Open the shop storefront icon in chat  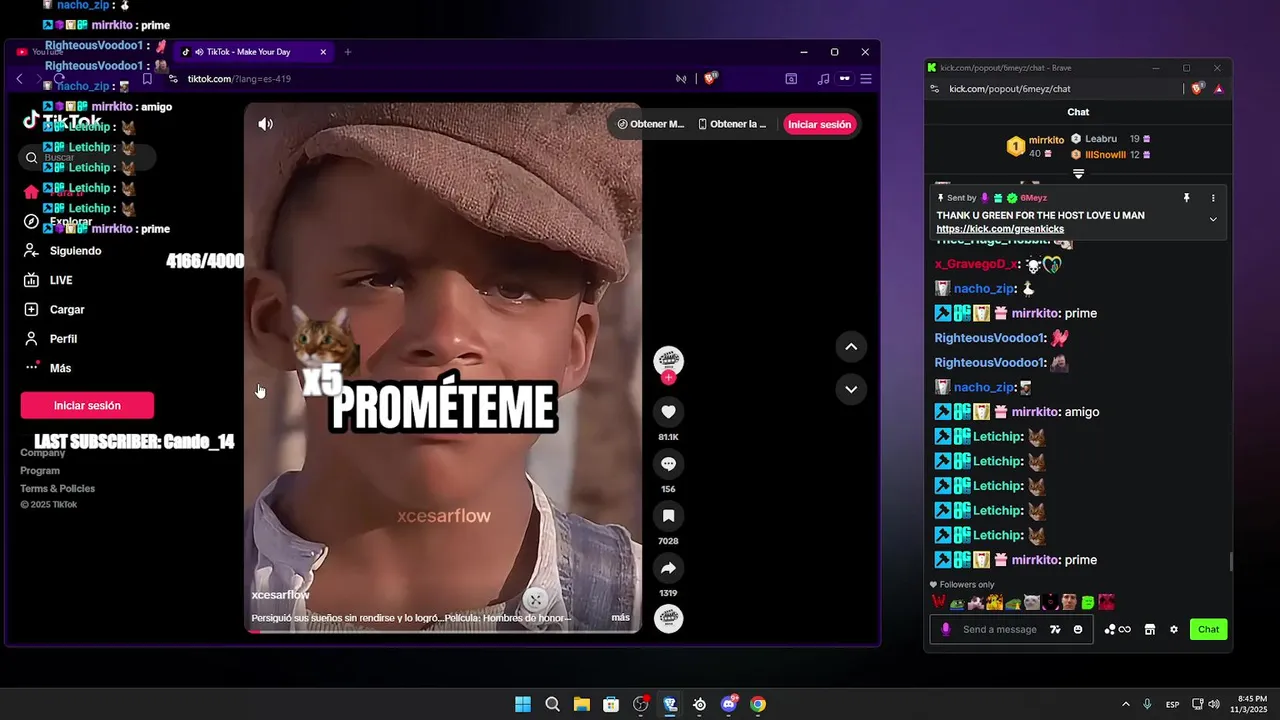coord(1150,629)
